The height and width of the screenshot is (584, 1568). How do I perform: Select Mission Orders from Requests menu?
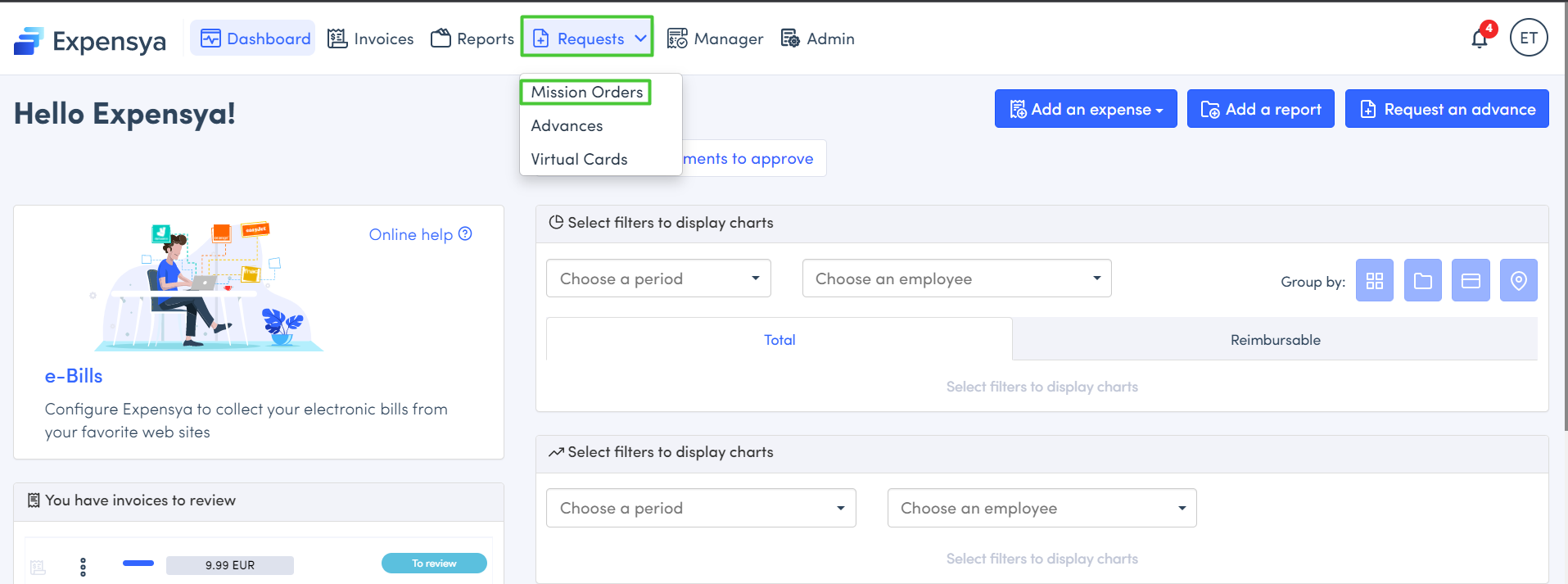click(587, 92)
